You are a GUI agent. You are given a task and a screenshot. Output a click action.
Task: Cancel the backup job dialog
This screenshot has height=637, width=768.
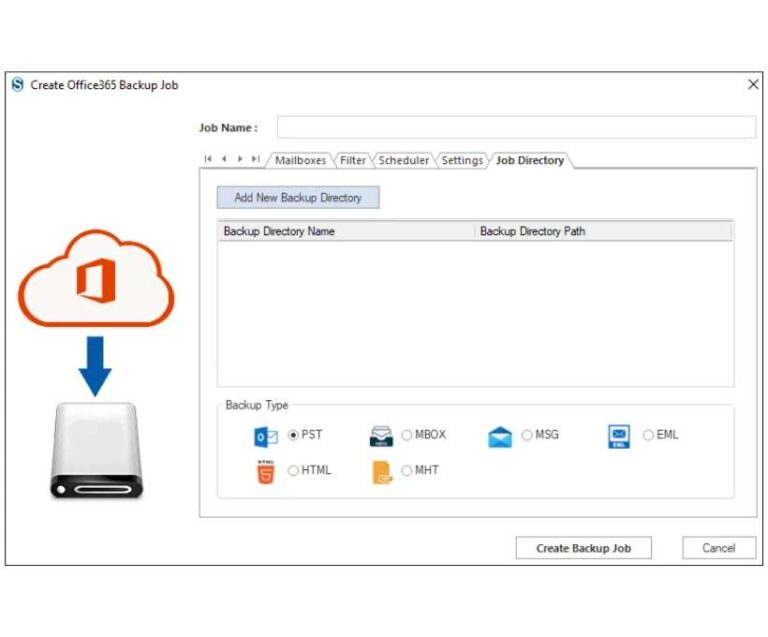coord(719,548)
